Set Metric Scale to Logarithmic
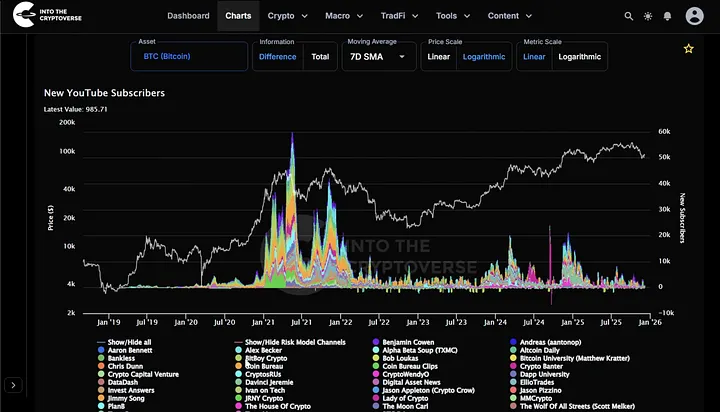 click(579, 57)
